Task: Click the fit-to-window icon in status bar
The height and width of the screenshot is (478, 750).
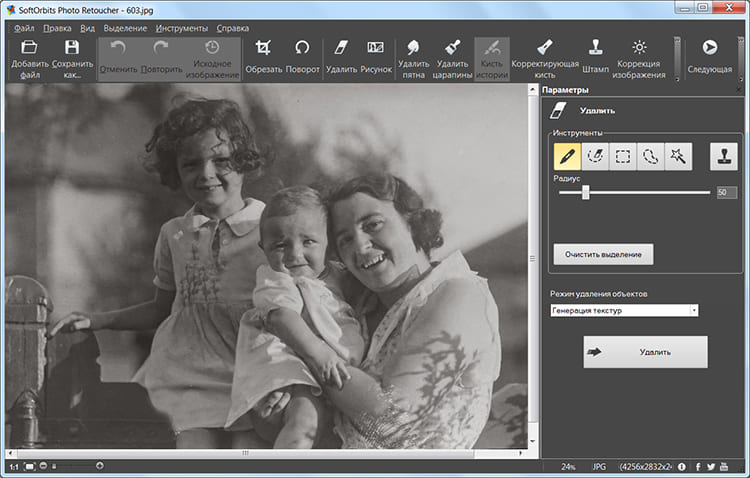Action: pyautogui.click(x=30, y=466)
